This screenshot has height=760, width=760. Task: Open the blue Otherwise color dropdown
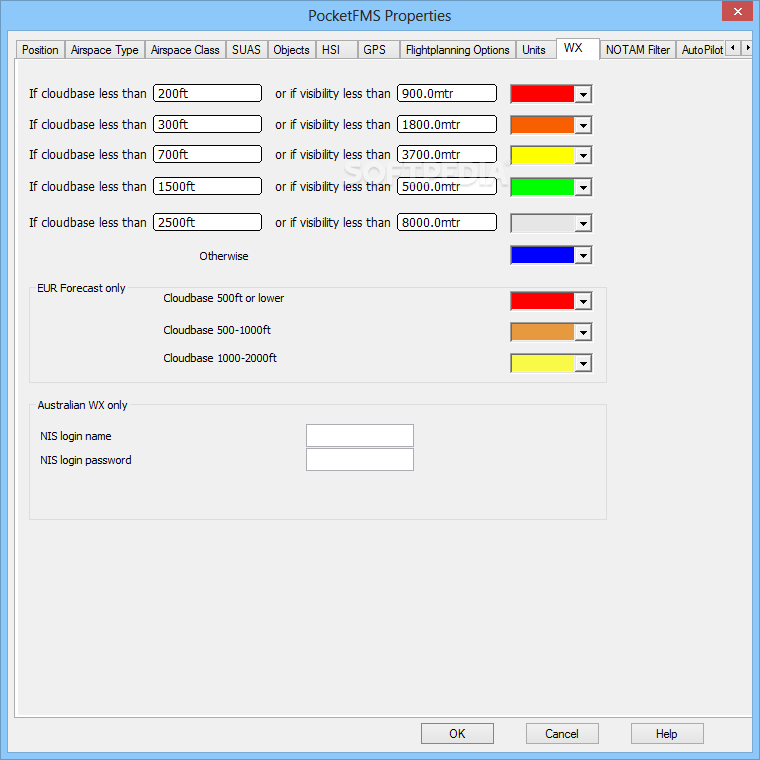pos(583,255)
